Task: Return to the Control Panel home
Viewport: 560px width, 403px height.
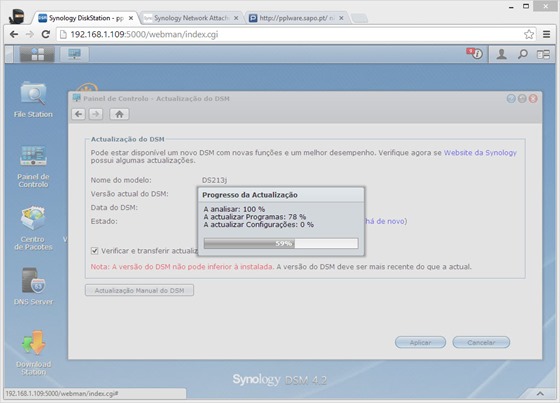Action: (119, 114)
